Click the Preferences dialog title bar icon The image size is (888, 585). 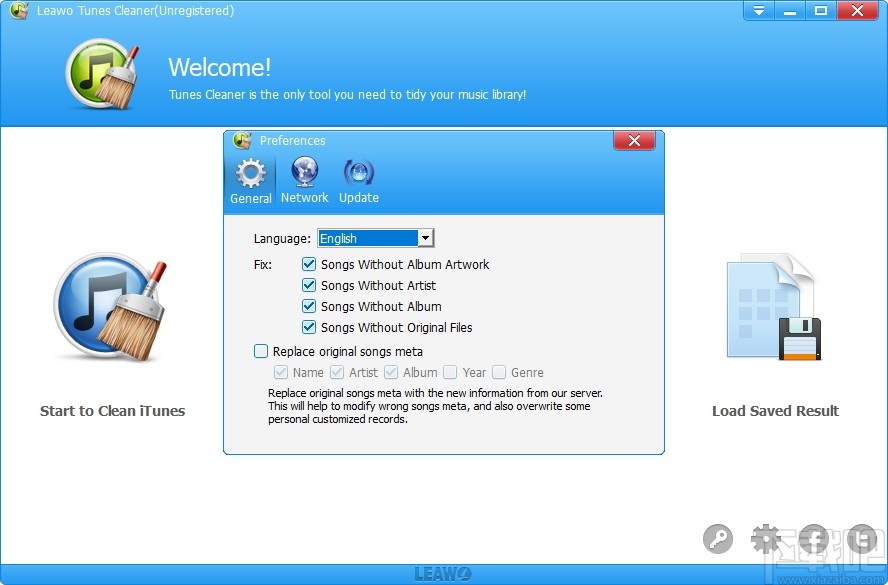[241, 140]
